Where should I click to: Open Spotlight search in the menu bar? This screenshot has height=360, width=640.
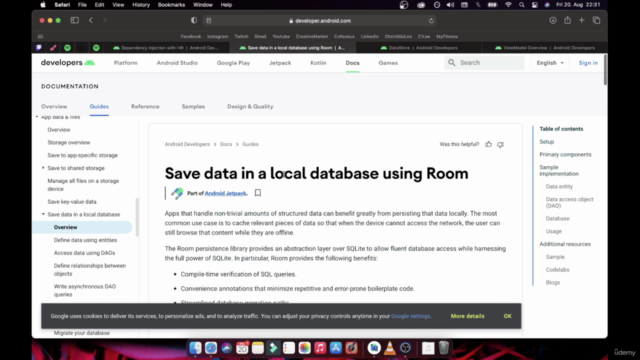tap(522, 5)
